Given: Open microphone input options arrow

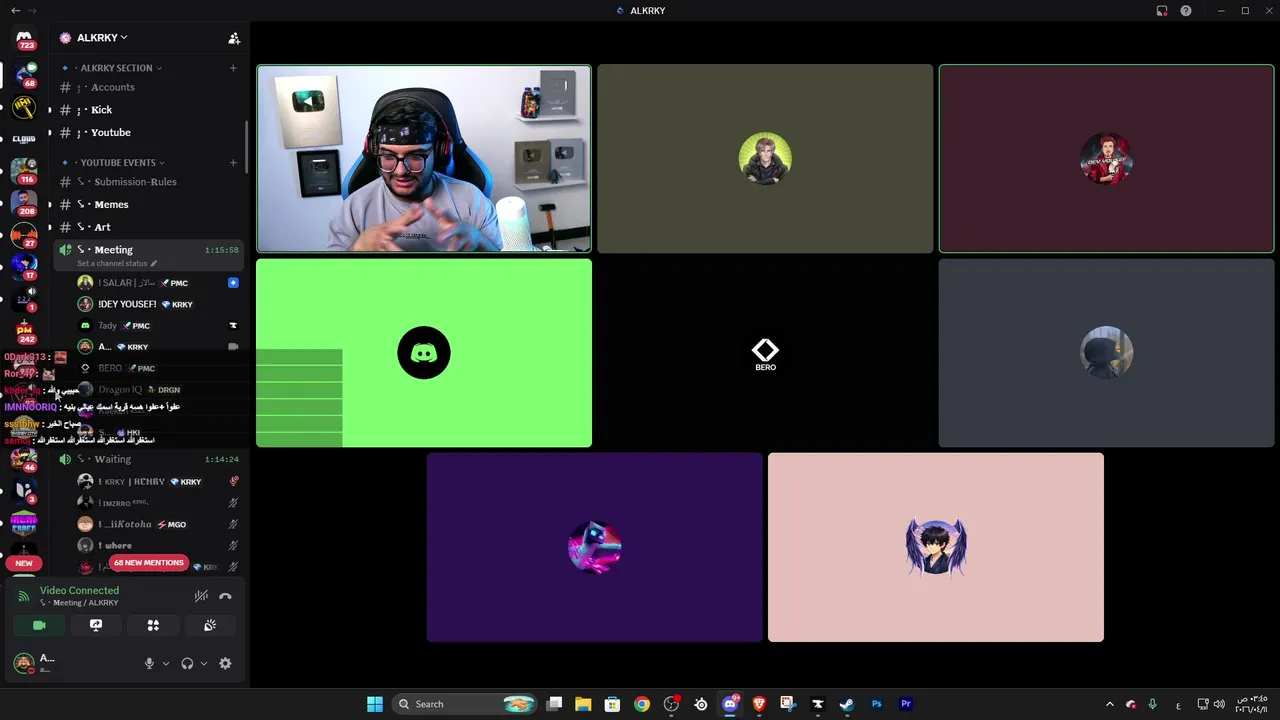Looking at the screenshot, I should [166, 663].
